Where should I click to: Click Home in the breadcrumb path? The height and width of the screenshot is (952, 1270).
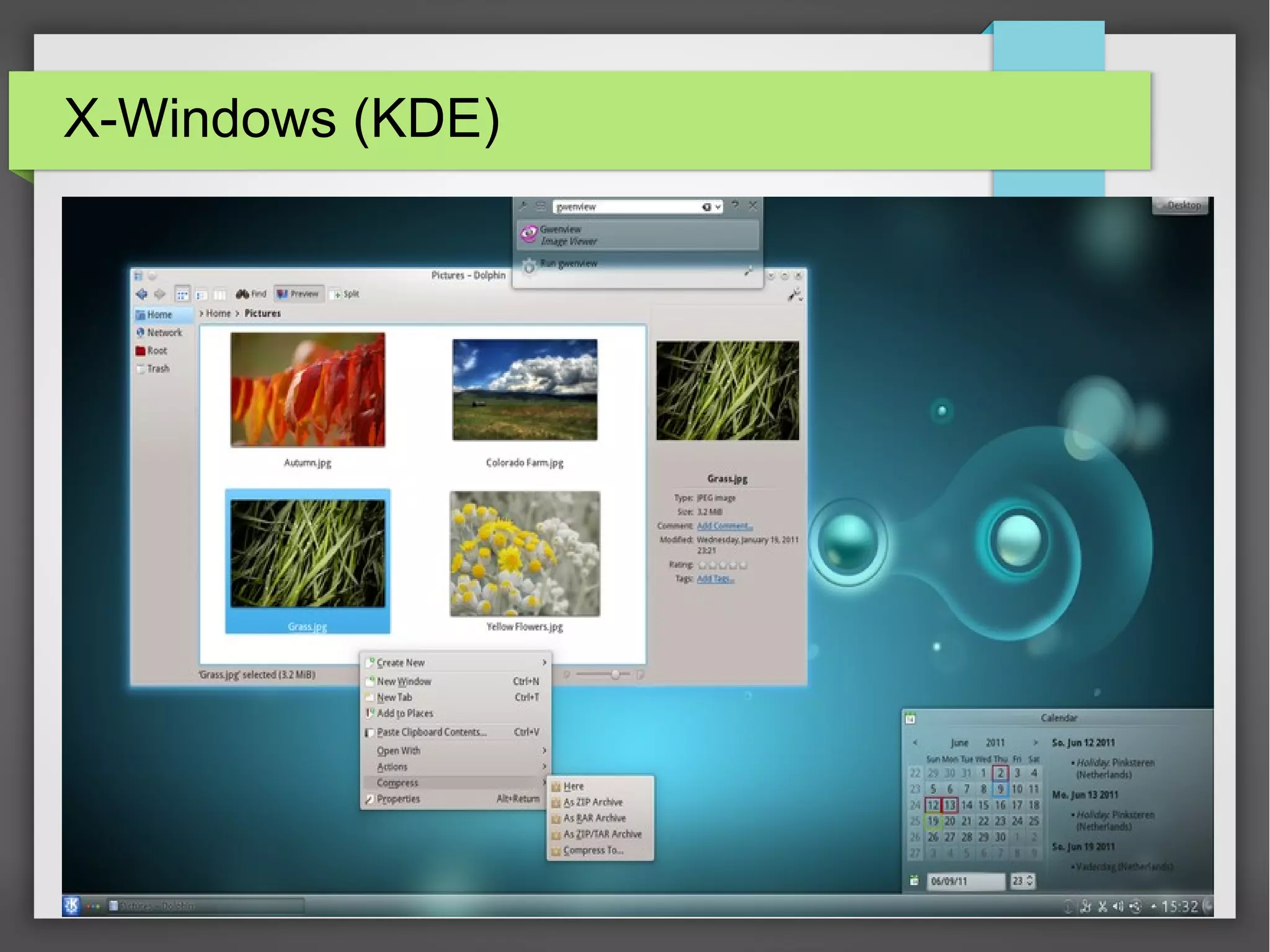[218, 313]
